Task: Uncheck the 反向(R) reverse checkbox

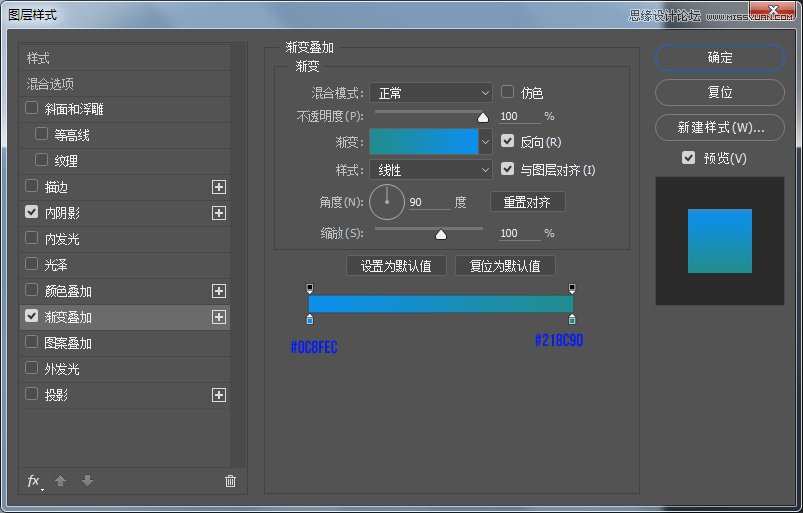Action: pos(507,141)
